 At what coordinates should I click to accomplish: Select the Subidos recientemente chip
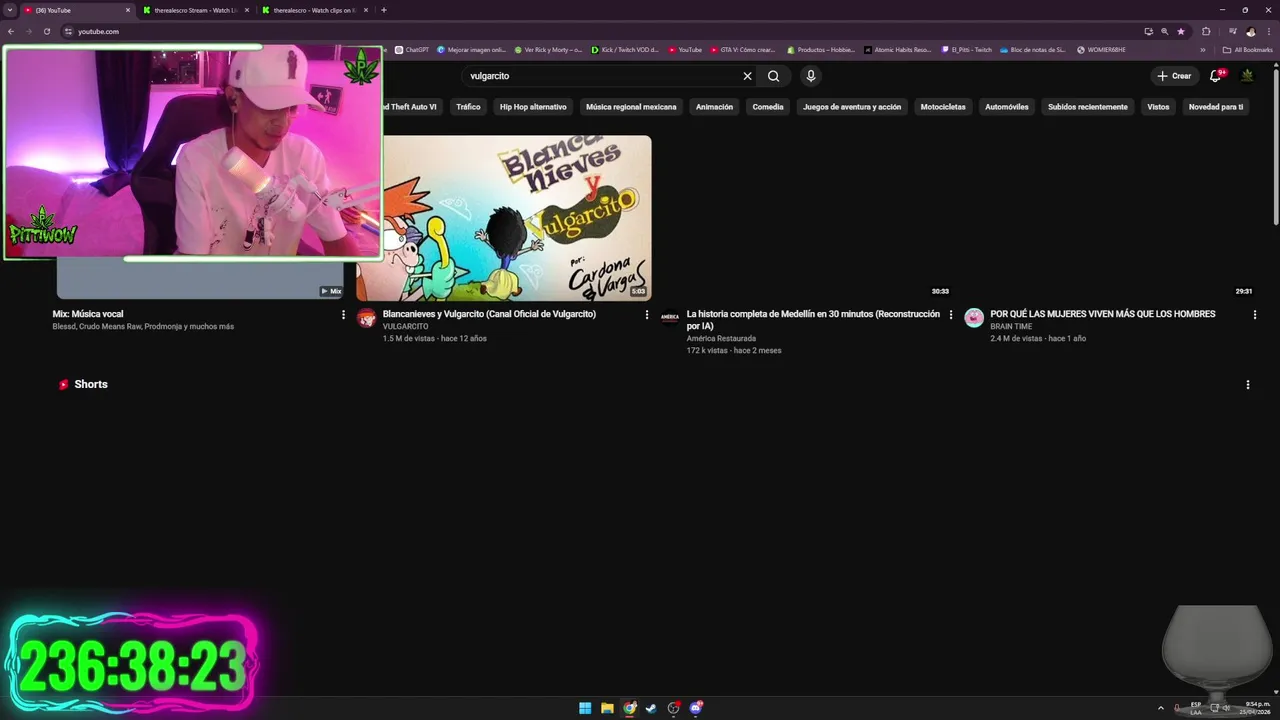[x=1088, y=107]
